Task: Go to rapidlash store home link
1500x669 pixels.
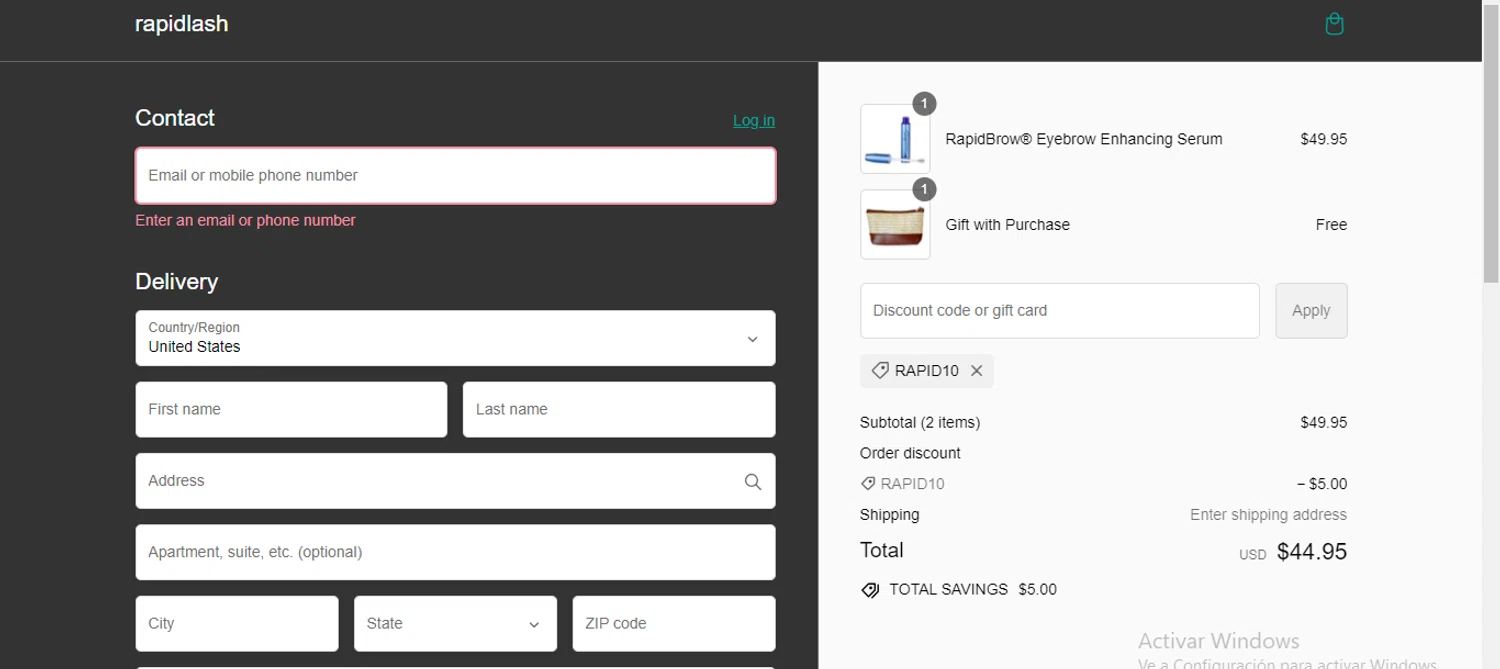Action: click(x=181, y=24)
